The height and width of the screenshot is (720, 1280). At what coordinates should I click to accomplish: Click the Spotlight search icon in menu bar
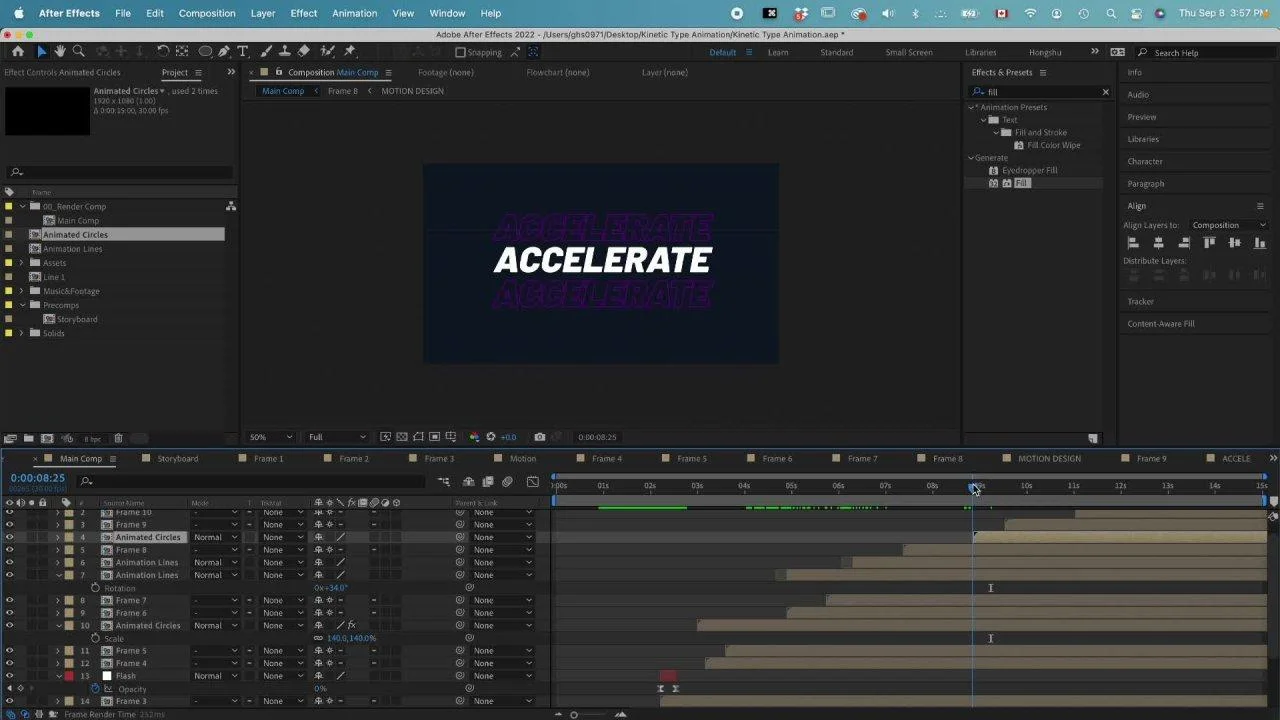pos(1111,13)
